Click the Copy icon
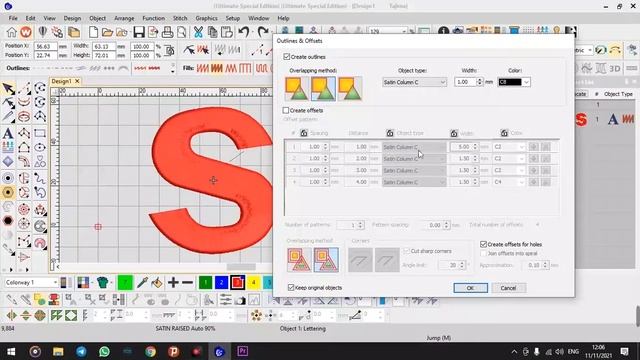 (212, 32)
